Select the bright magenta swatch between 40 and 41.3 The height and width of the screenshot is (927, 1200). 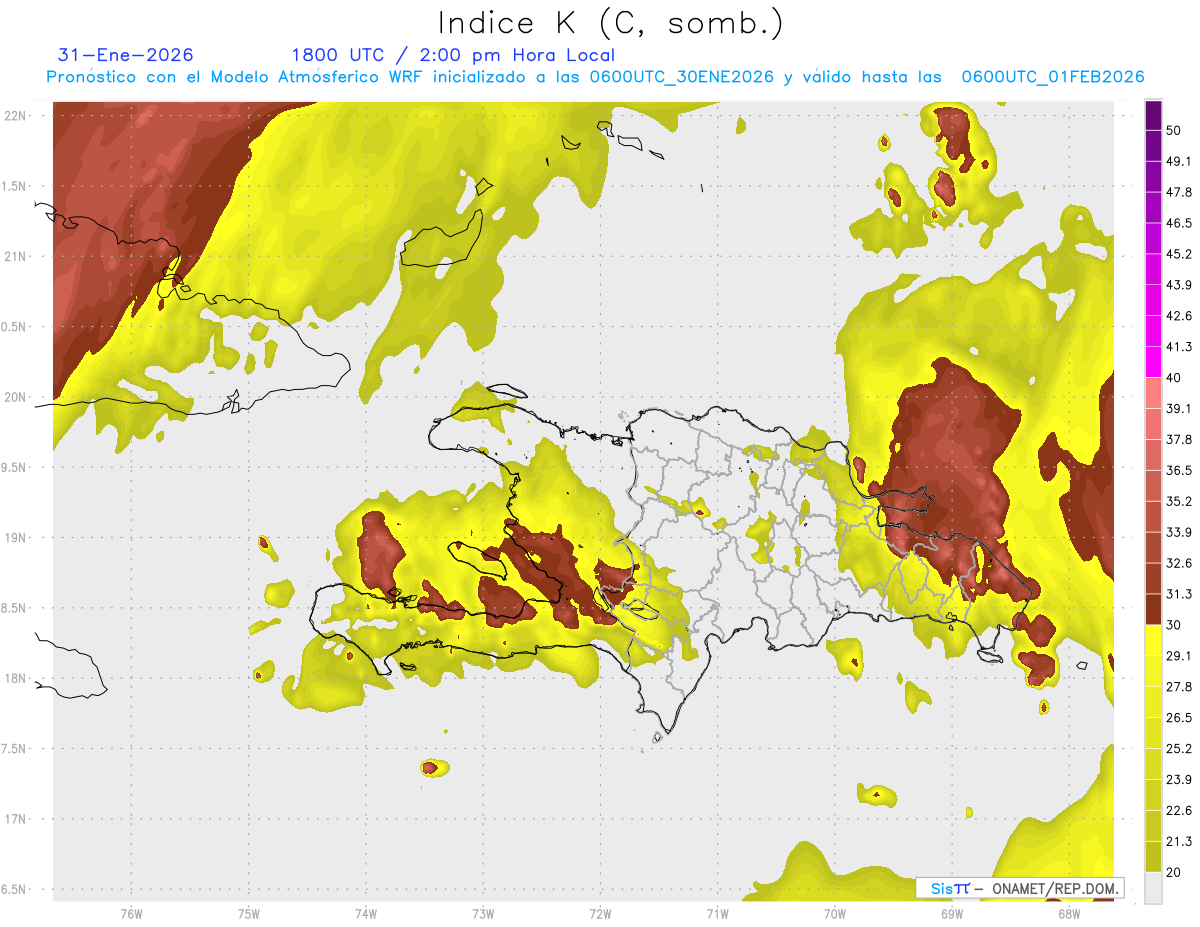(1153, 362)
